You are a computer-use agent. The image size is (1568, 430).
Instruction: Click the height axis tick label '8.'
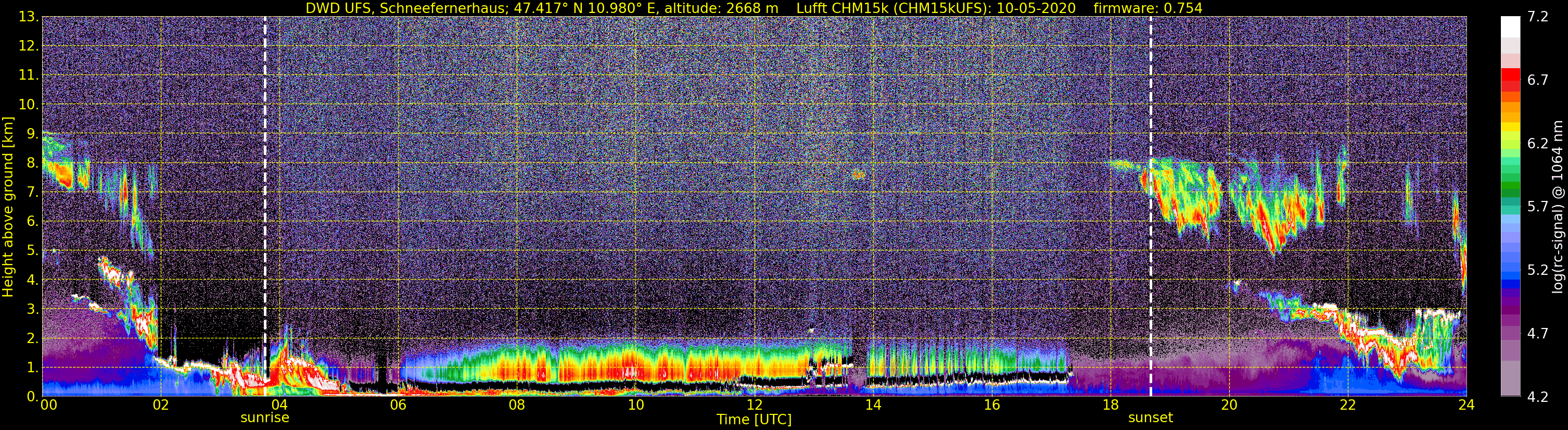coord(32,163)
